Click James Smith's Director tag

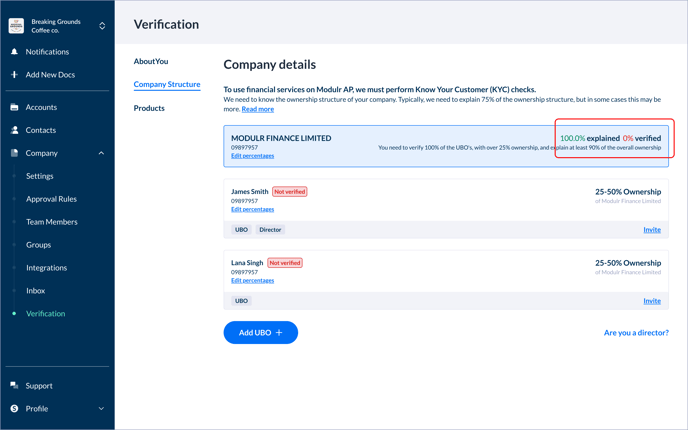pyautogui.click(x=270, y=229)
